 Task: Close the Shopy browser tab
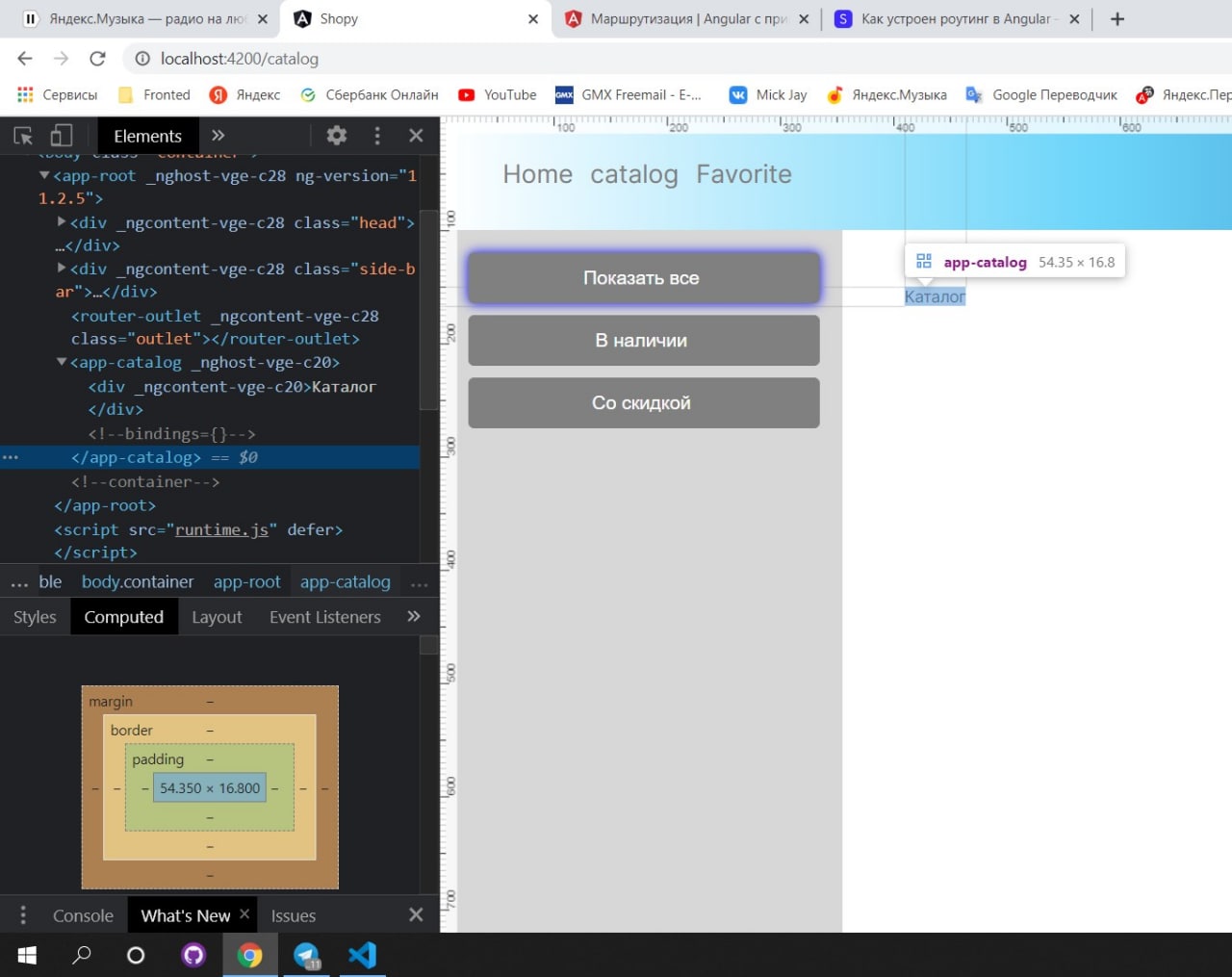[533, 18]
